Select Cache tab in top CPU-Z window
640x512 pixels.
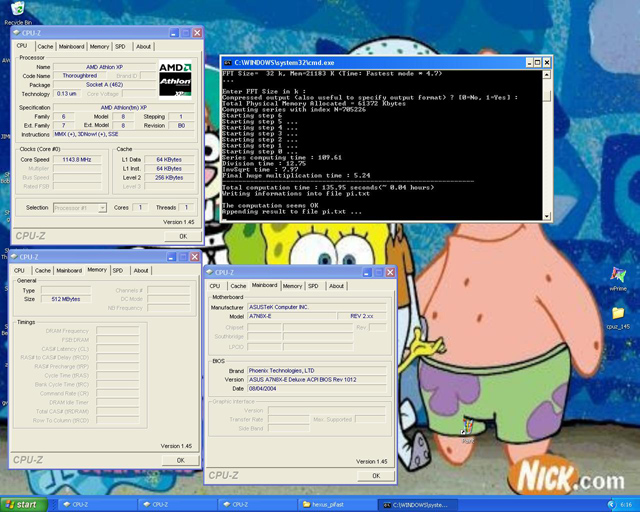(x=45, y=47)
